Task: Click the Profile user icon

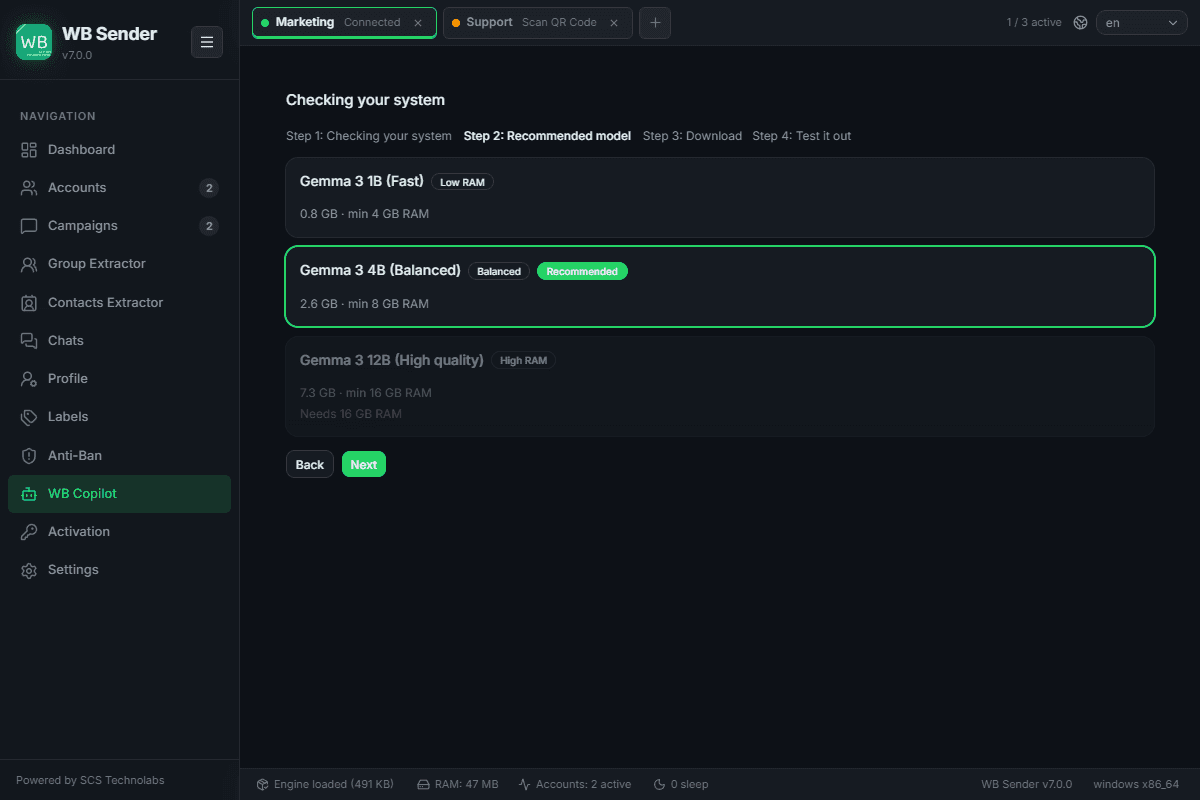Action: pos(29,379)
